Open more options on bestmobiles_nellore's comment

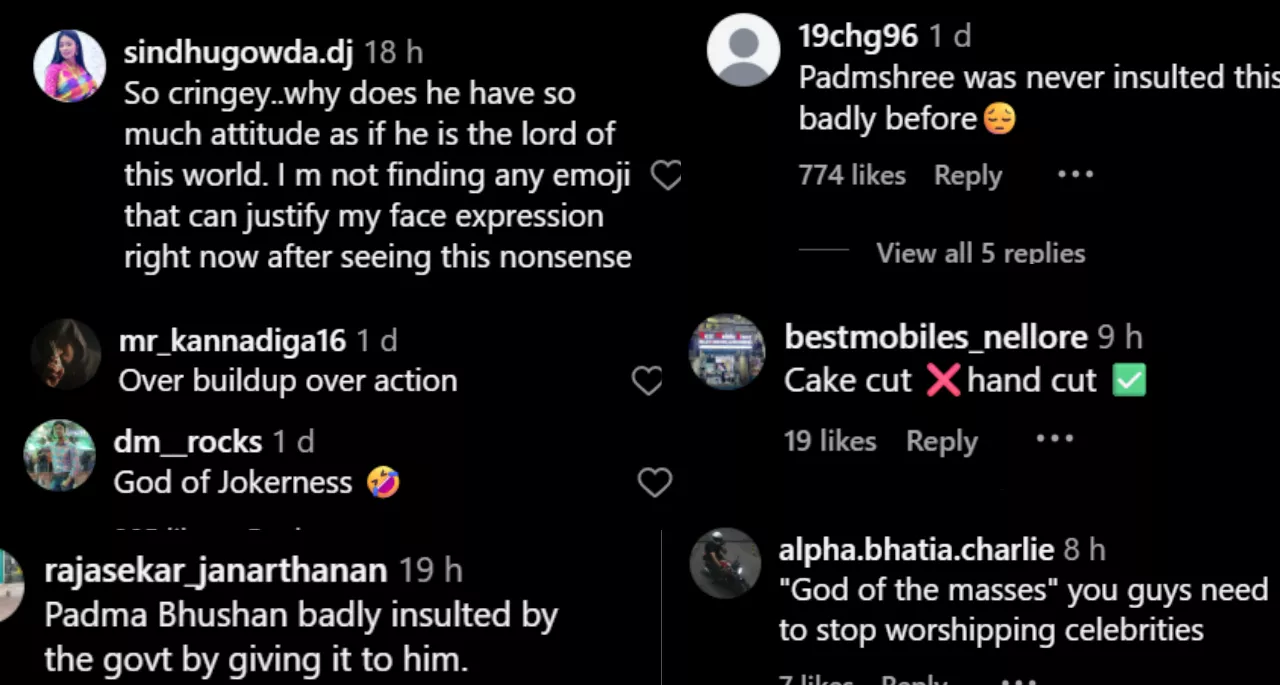[1054, 440]
